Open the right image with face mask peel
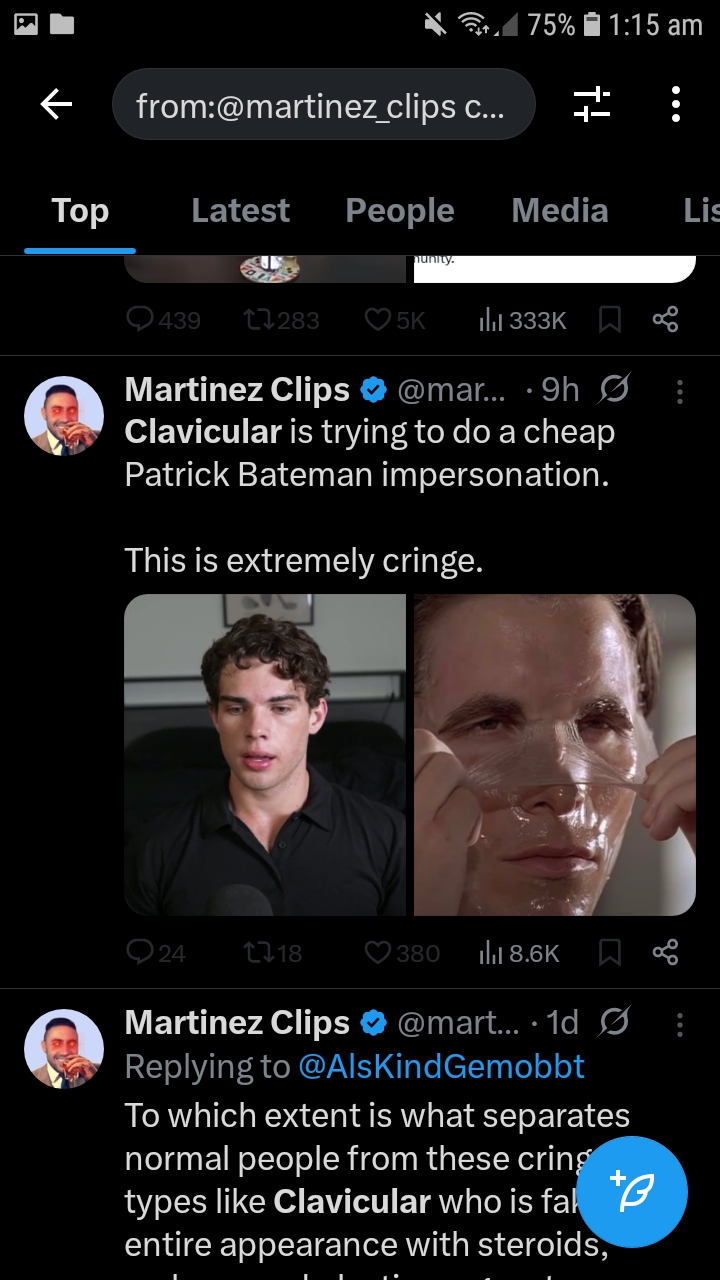 click(x=555, y=755)
